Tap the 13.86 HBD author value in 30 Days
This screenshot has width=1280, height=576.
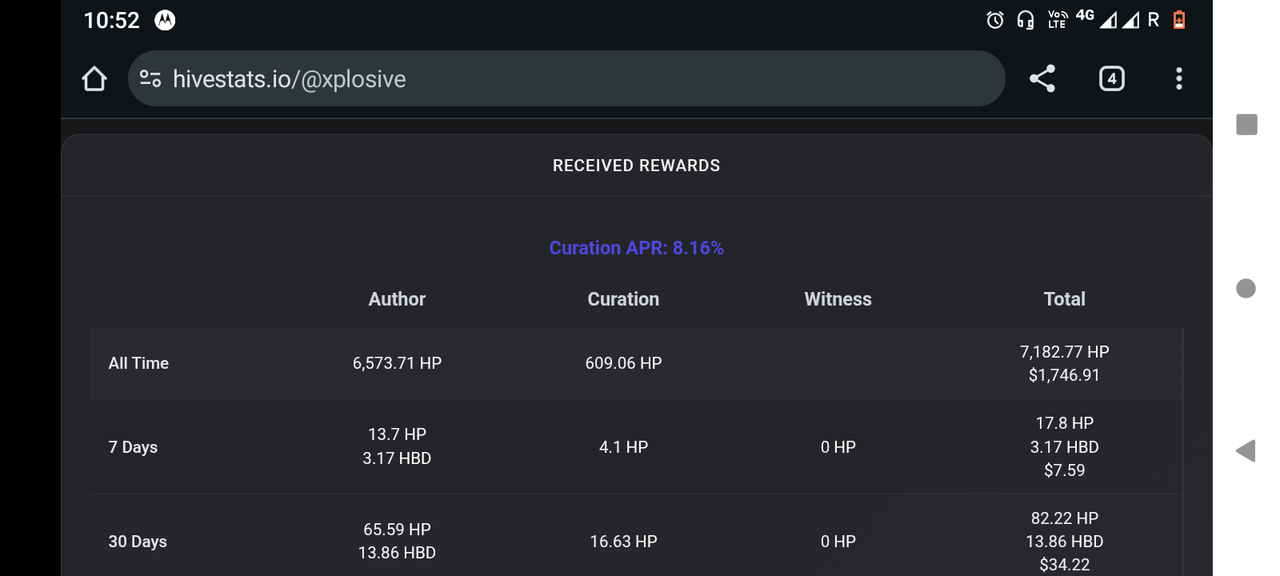[x=397, y=552]
